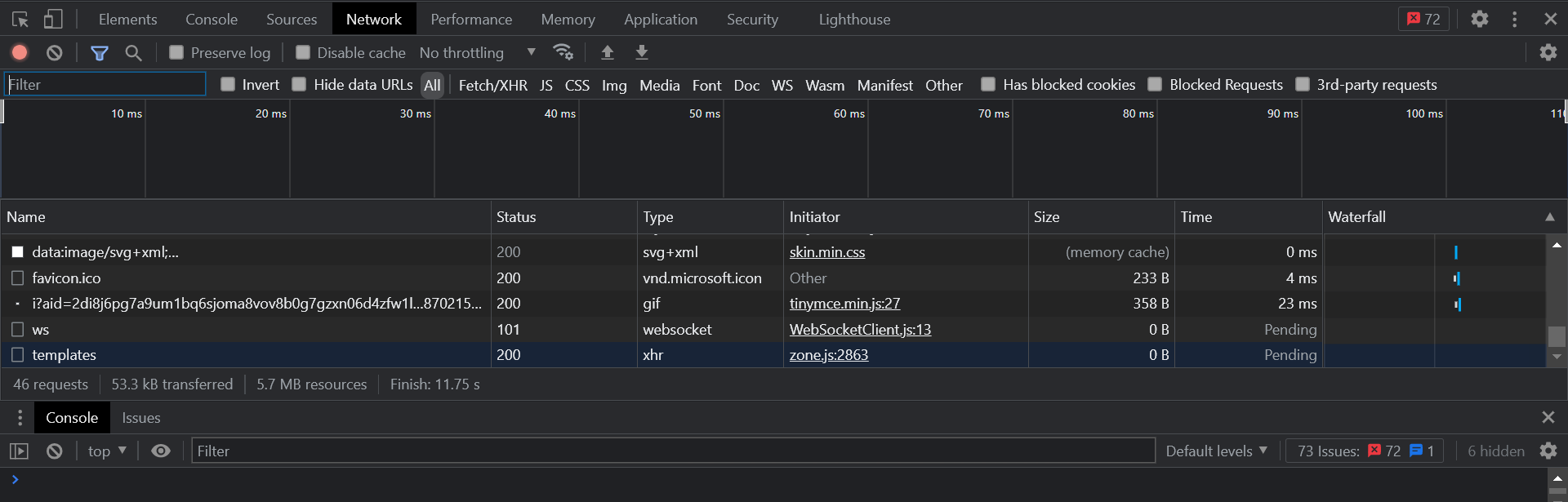Viewport: 1568px width, 502px height.
Task: Export HAR file download icon
Action: pos(642,52)
